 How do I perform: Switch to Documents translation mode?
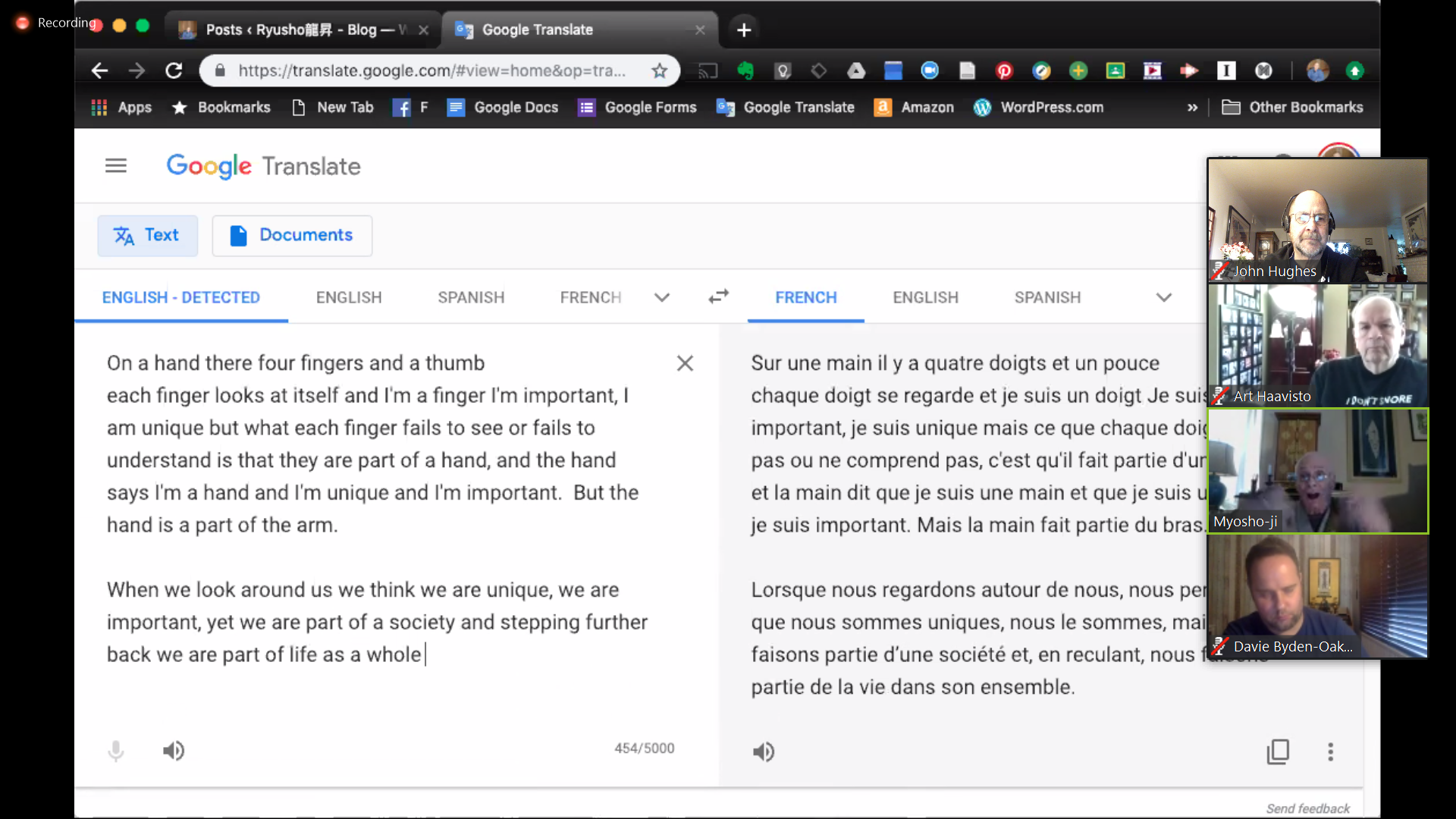pos(292,235)
